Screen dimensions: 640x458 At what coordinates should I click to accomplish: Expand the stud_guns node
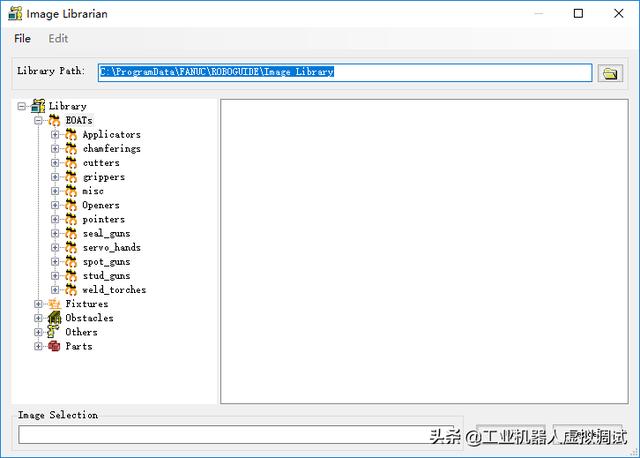click(x=55, y=276)
